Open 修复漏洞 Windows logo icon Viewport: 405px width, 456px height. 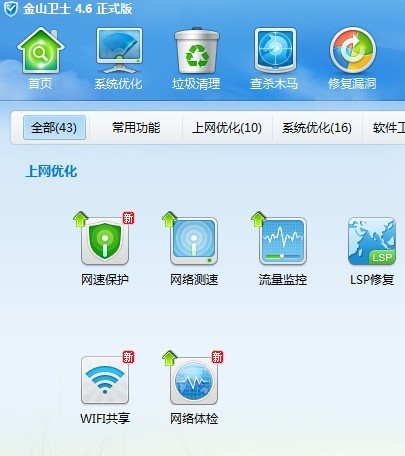tap(353, 50)
